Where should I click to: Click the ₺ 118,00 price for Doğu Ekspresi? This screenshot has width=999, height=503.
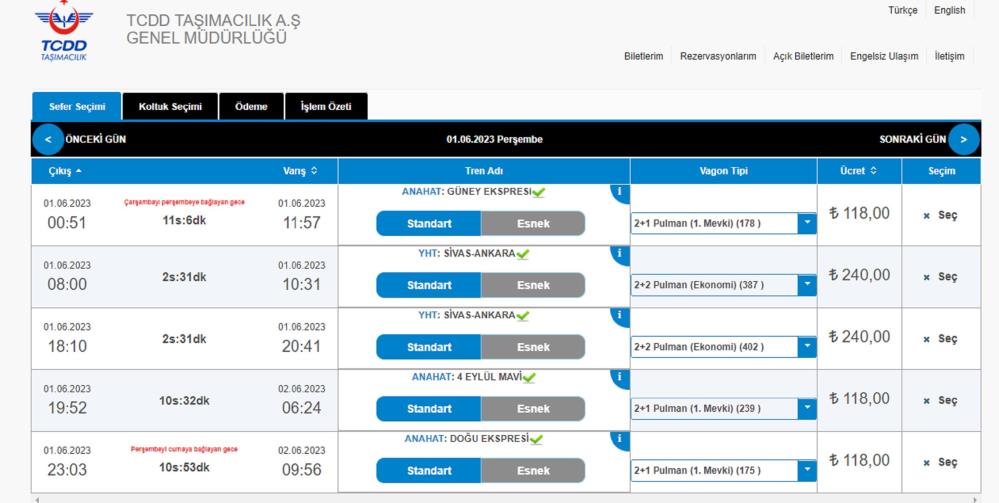pyautogui.click(x=859, y=460)
